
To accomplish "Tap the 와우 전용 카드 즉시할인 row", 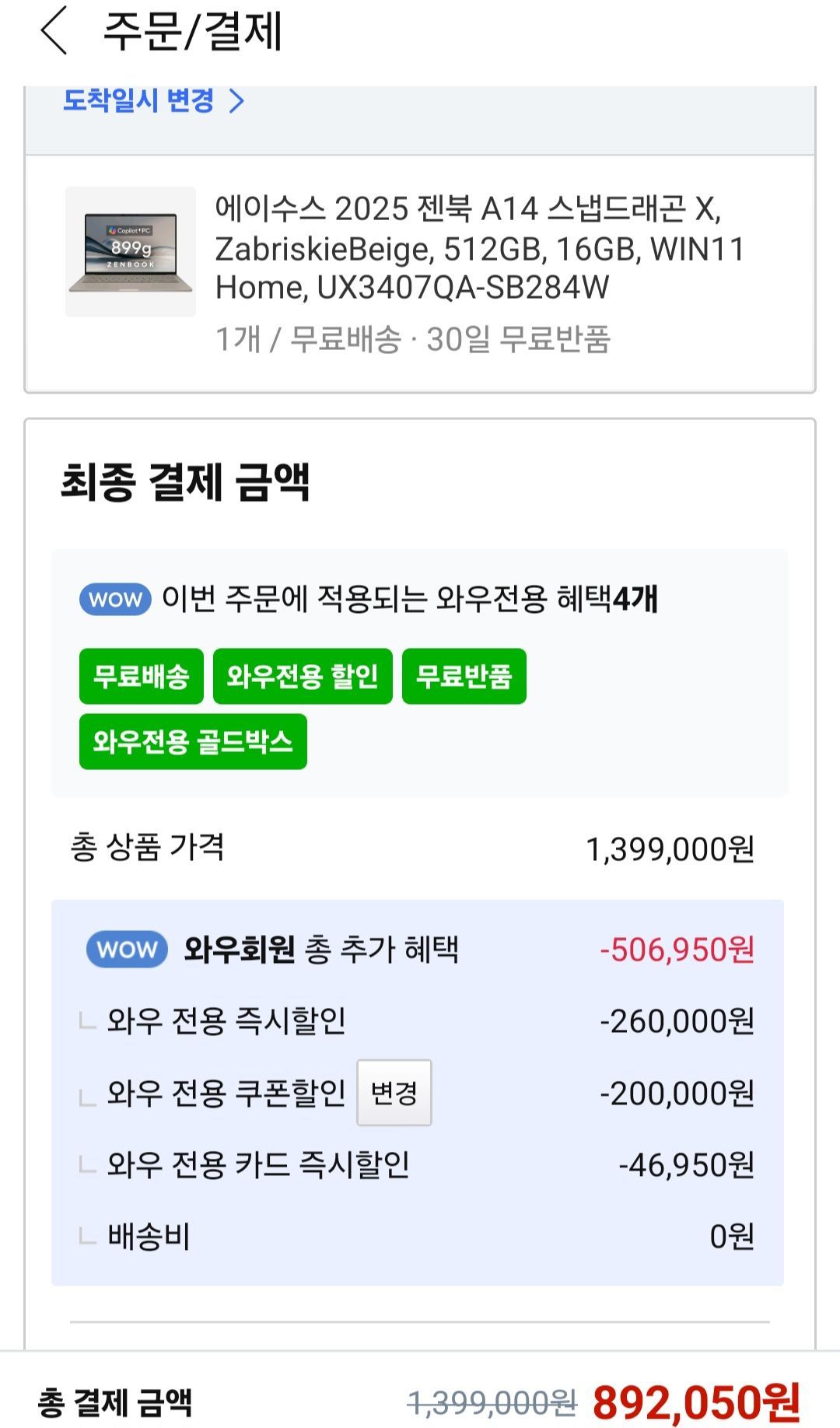I will tap(258, 1165).
